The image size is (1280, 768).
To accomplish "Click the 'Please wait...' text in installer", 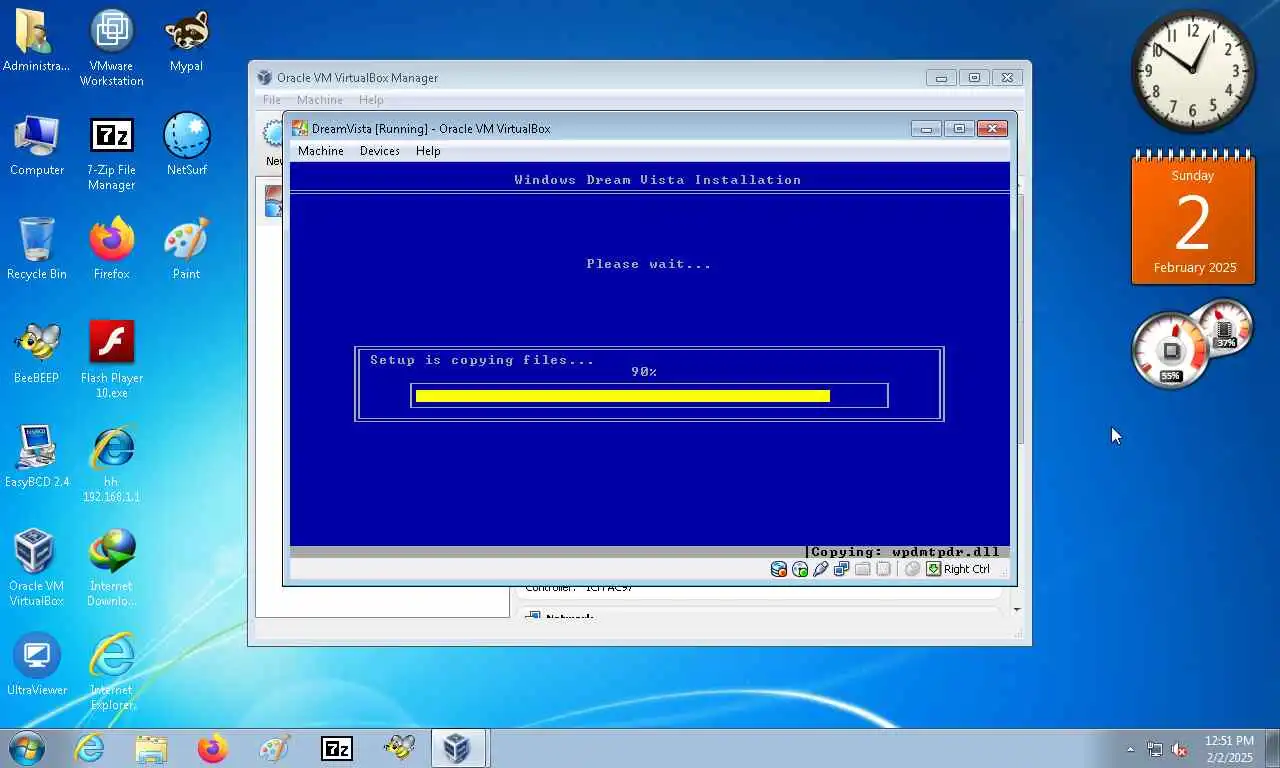I will point(649,264).
